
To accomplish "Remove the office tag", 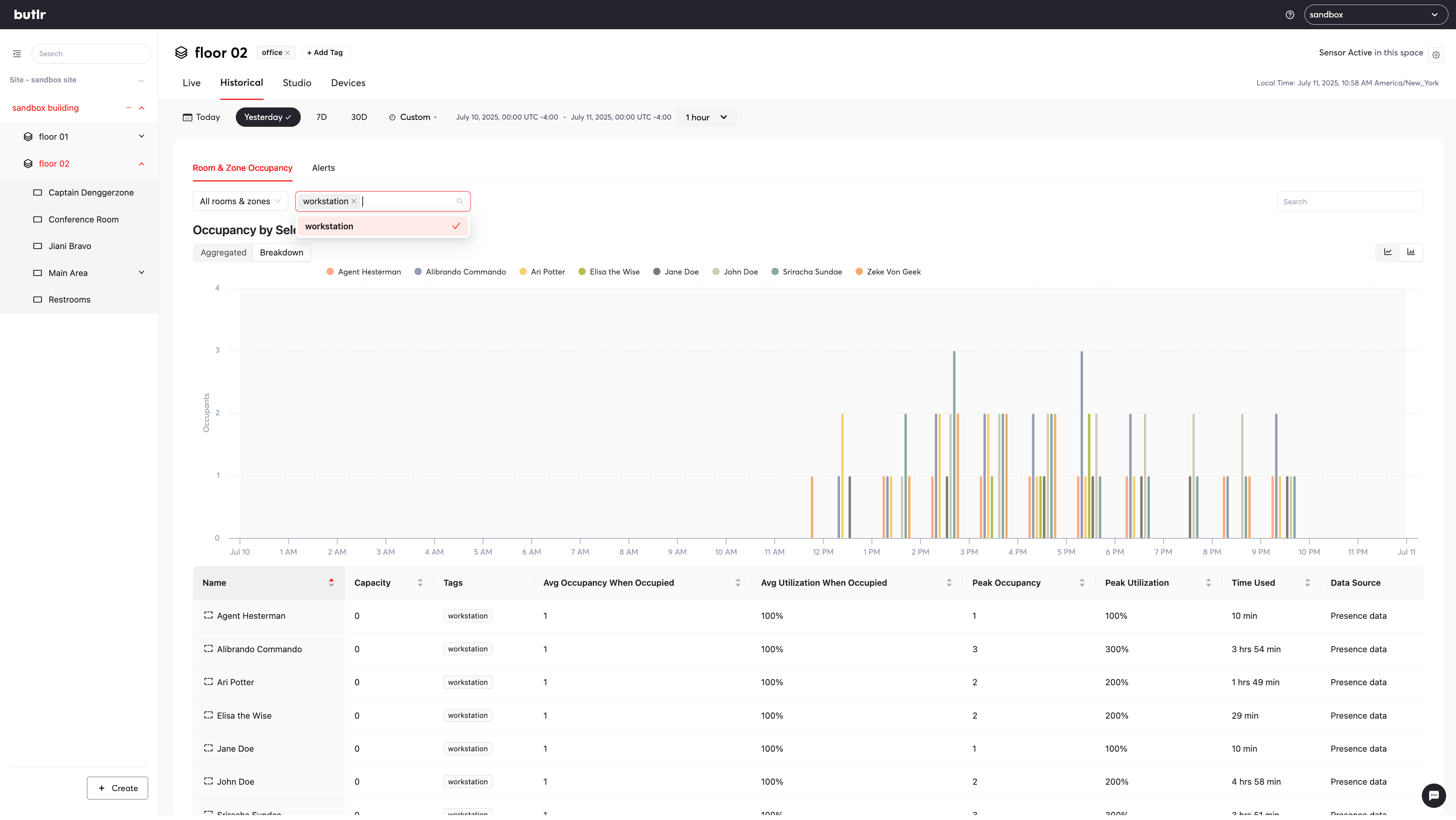I will point(287,52).
